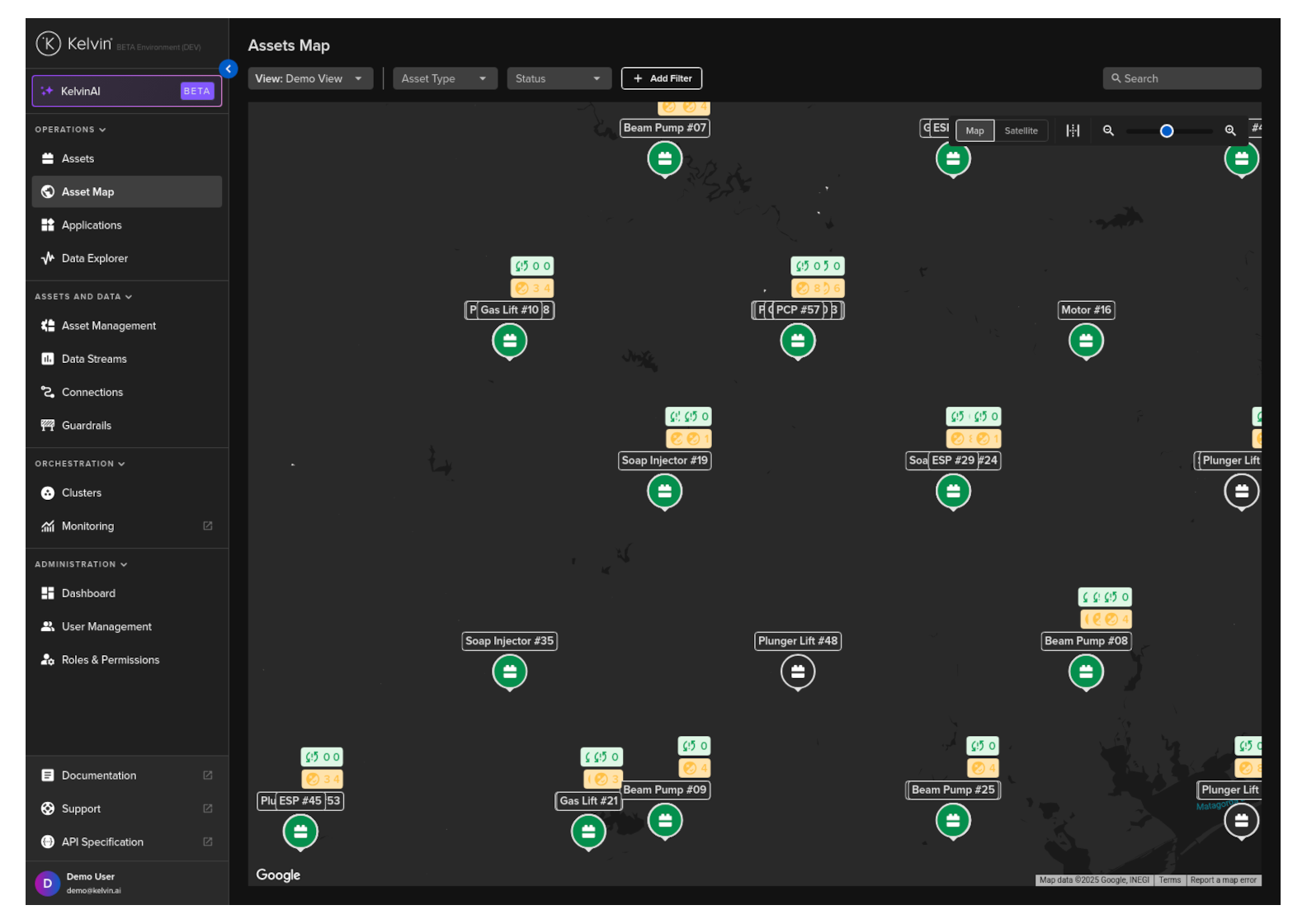Open the map layout settings icon

pos(1072,131)
